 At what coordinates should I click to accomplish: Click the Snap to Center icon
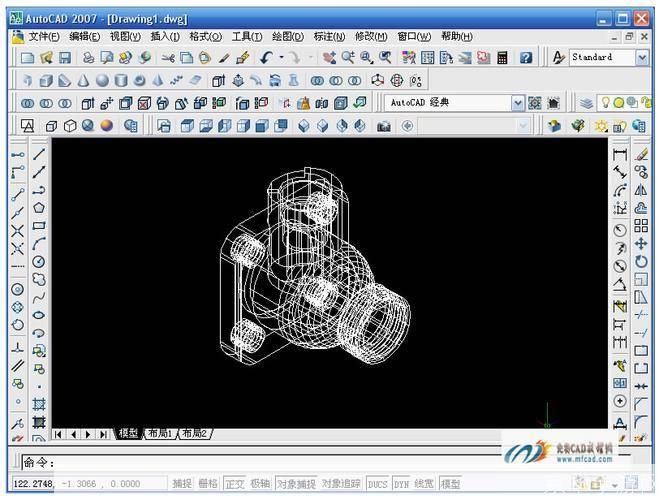pos(18,289)
